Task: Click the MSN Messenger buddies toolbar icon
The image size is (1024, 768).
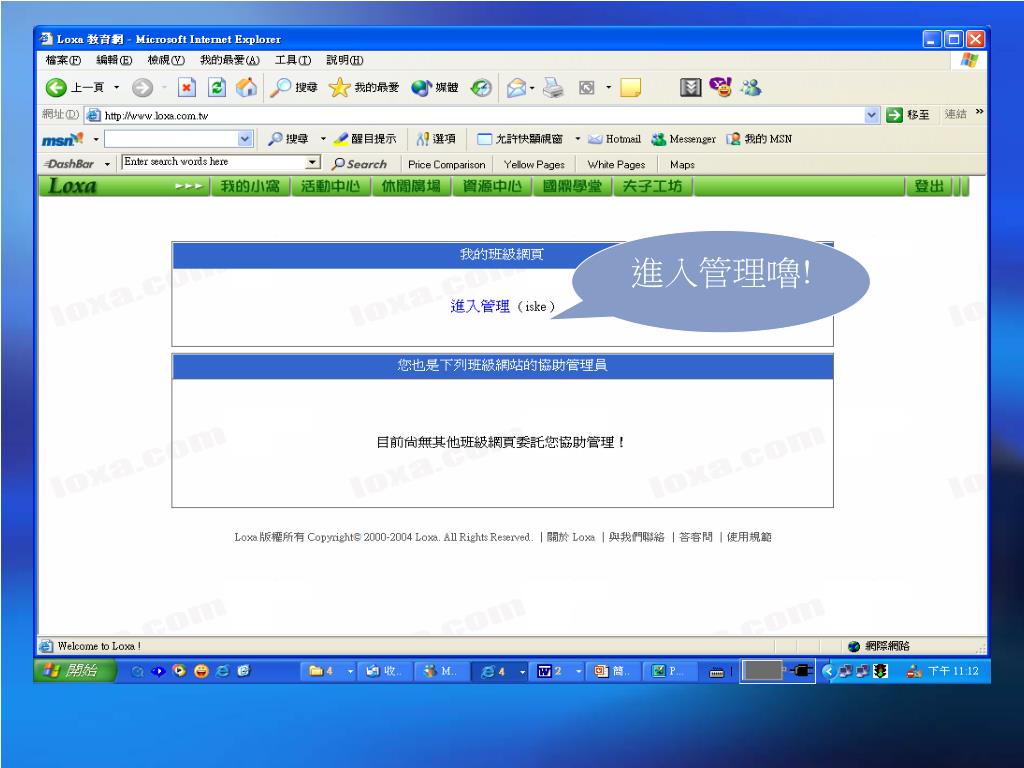Action: [x=751, y=88]
